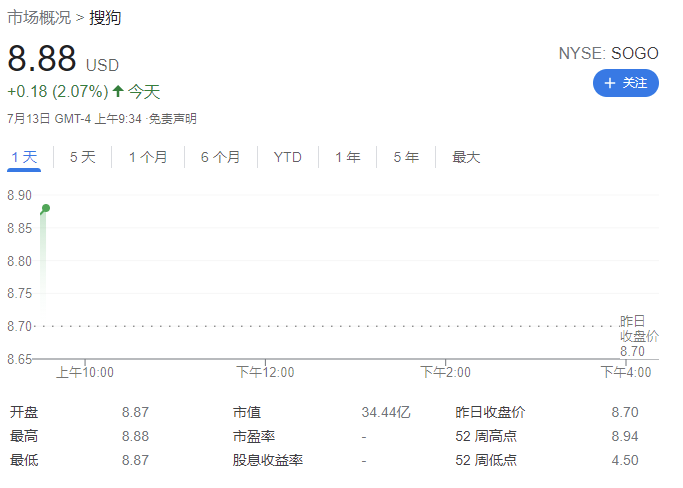The height and width of the screenshot is (488, 683).
Task: Select the 1 天 tab
Action: [x=24, y=157]
